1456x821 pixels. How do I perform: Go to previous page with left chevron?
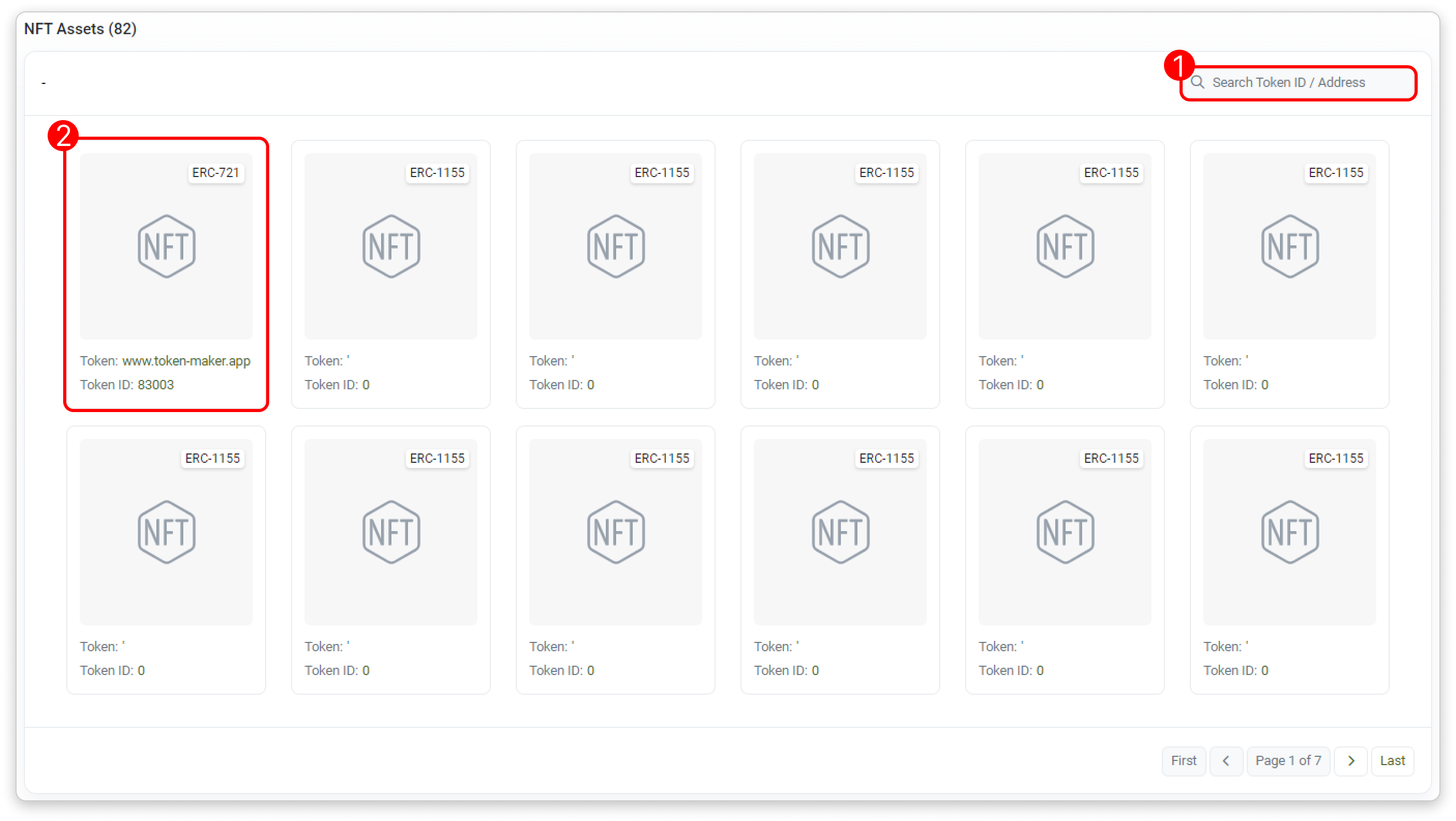point(1226,761)
